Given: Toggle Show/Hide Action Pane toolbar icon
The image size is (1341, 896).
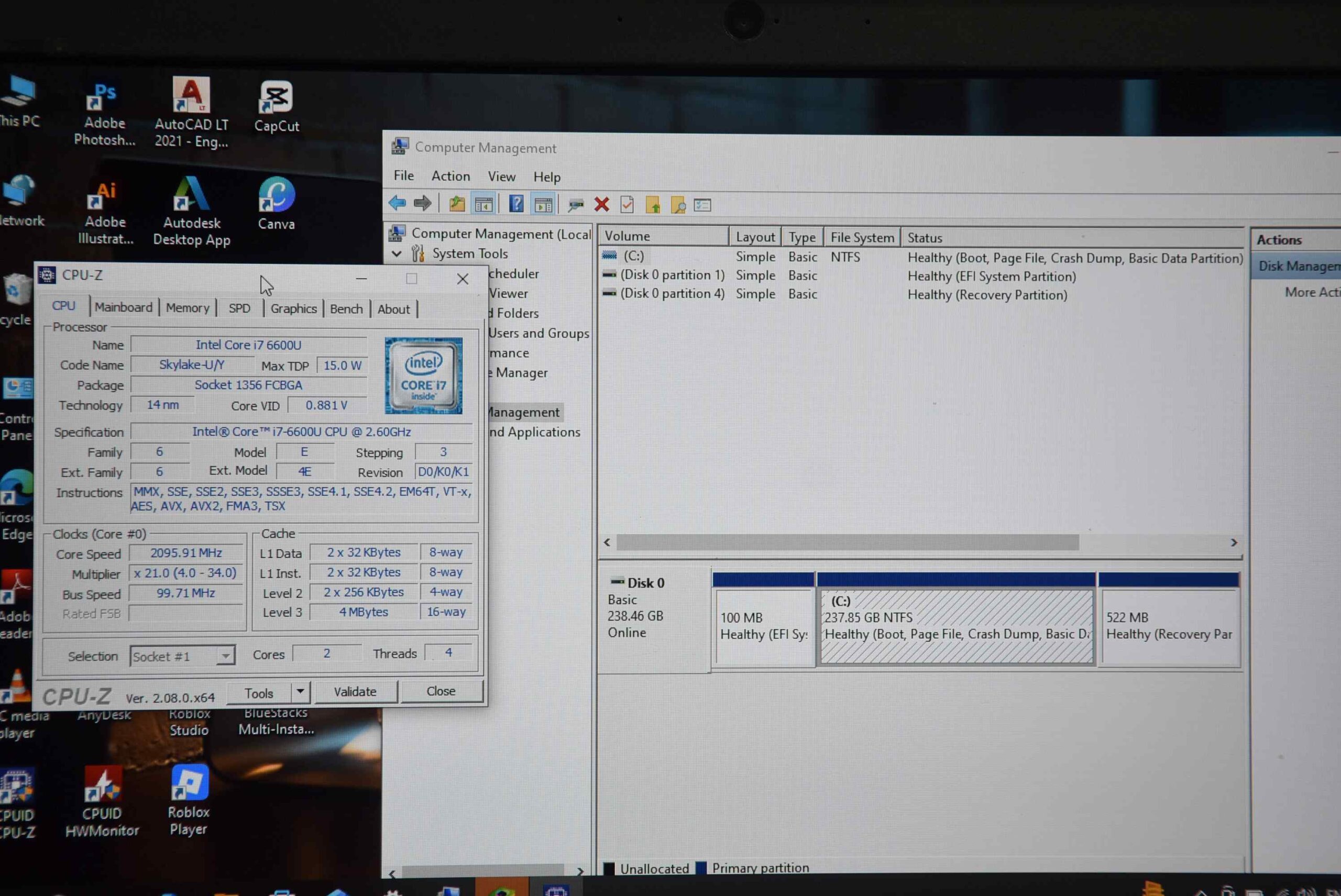Looking at the screenshot, I should (x=543, y=204).
